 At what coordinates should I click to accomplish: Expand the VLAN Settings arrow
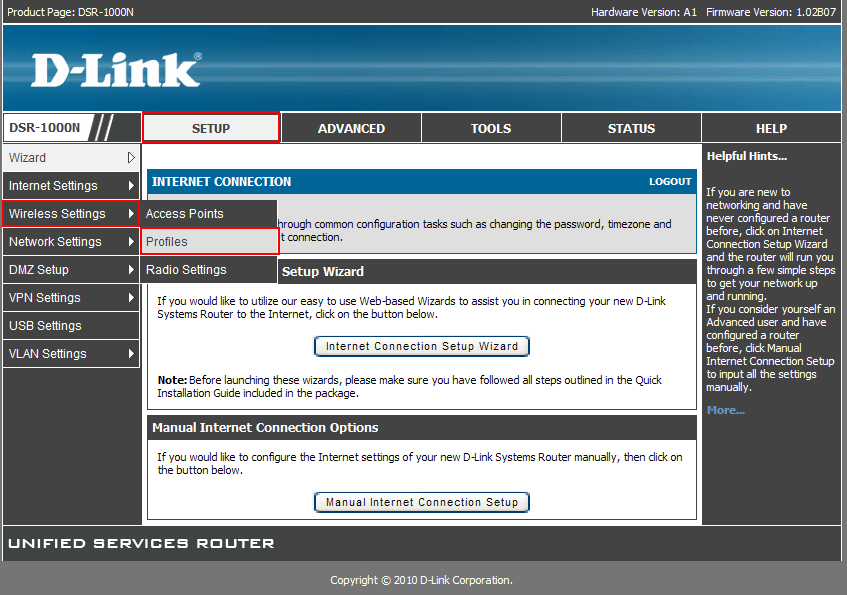click(x=131, y=354)
